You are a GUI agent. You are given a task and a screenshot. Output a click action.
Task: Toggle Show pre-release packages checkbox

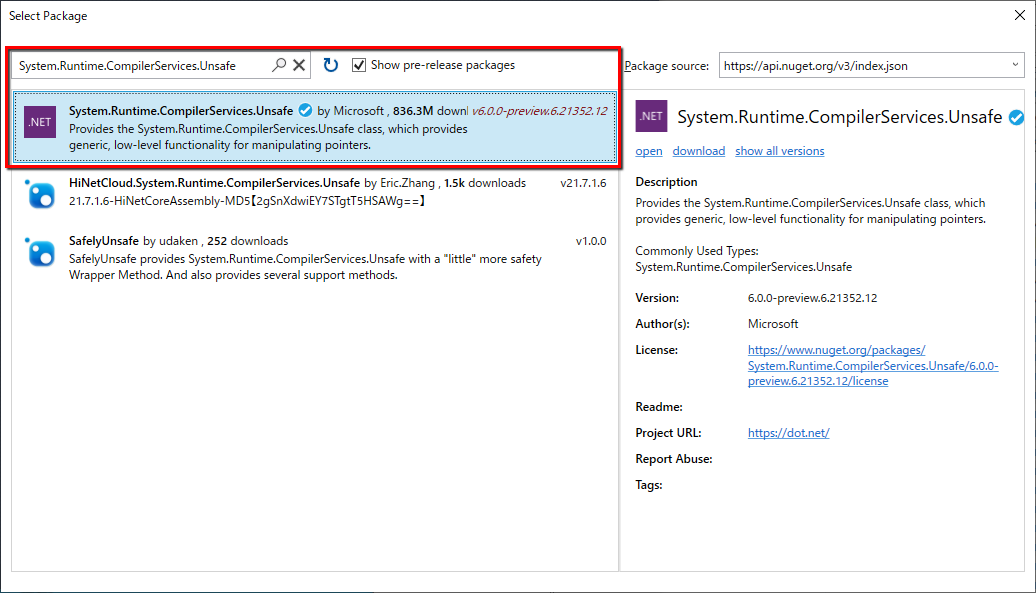(359, 65)
